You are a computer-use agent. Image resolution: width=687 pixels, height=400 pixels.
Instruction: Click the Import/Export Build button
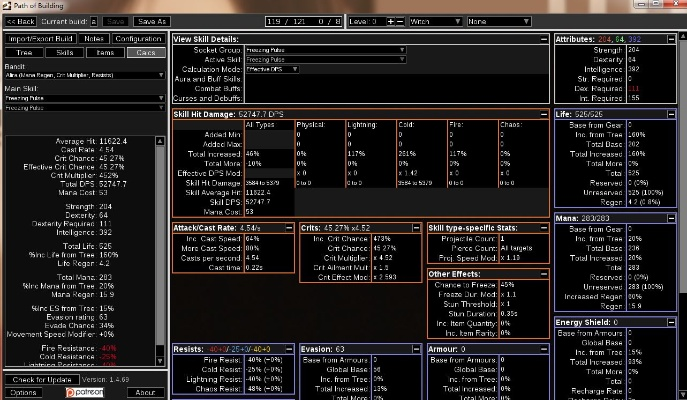[x=41, y=38]
